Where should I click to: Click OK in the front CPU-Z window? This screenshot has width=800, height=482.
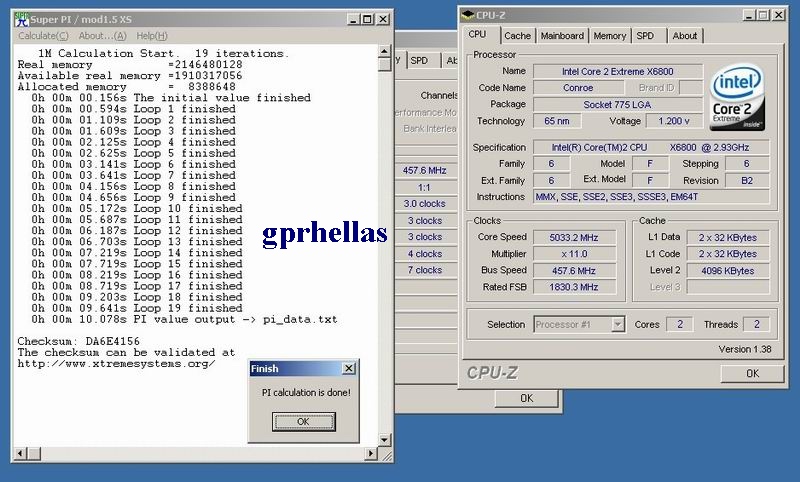point(753,373)
